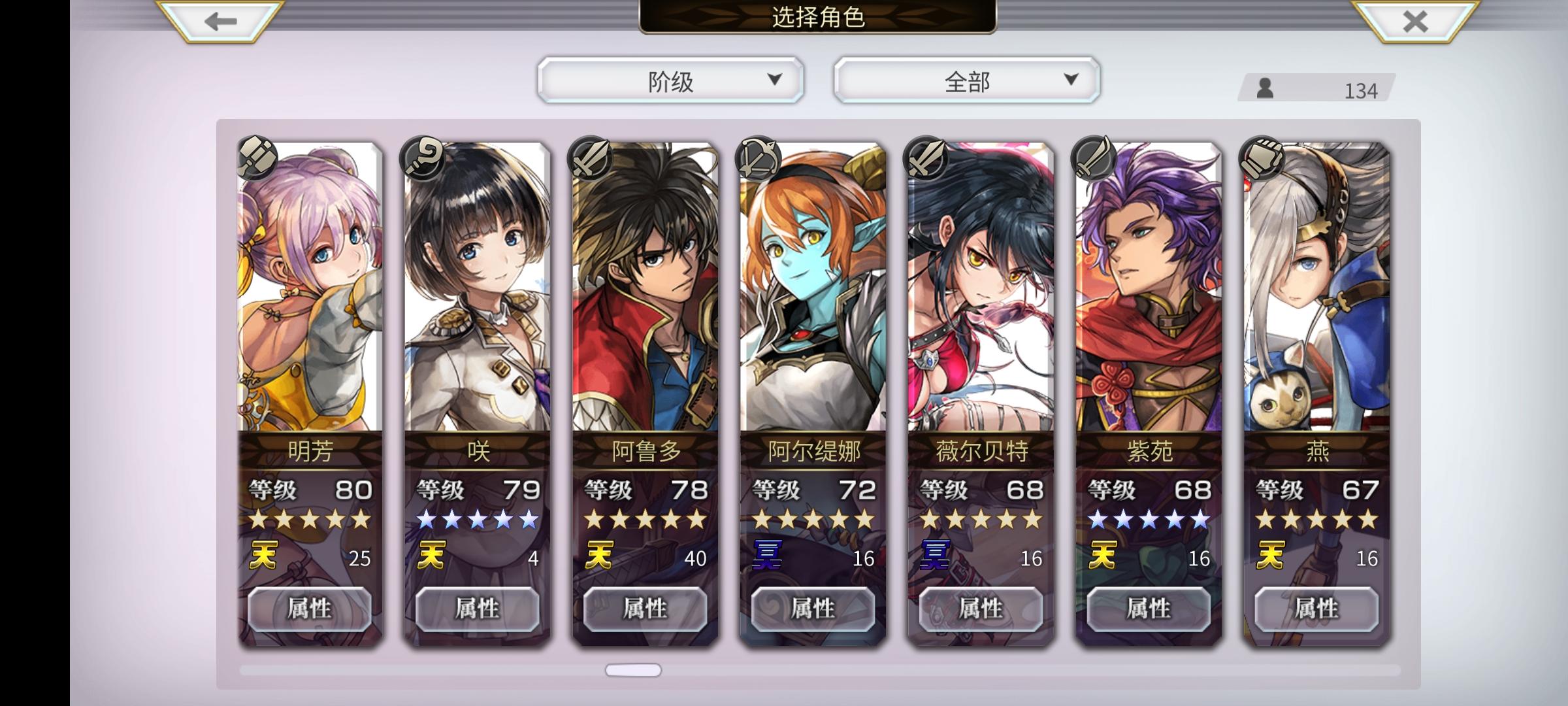
Task: Click the staff weapon icon on 咲's card
Action: tap(423, 158)
